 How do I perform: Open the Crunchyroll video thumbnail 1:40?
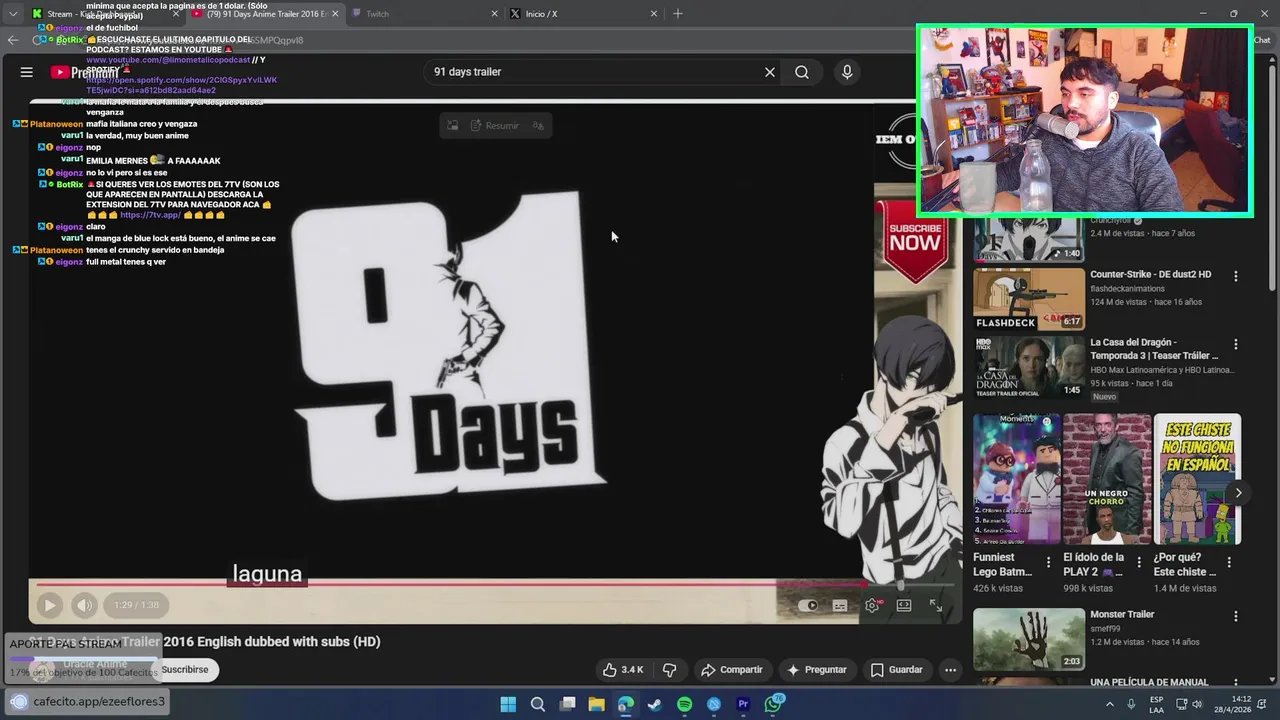click(x=1029, y=240)
